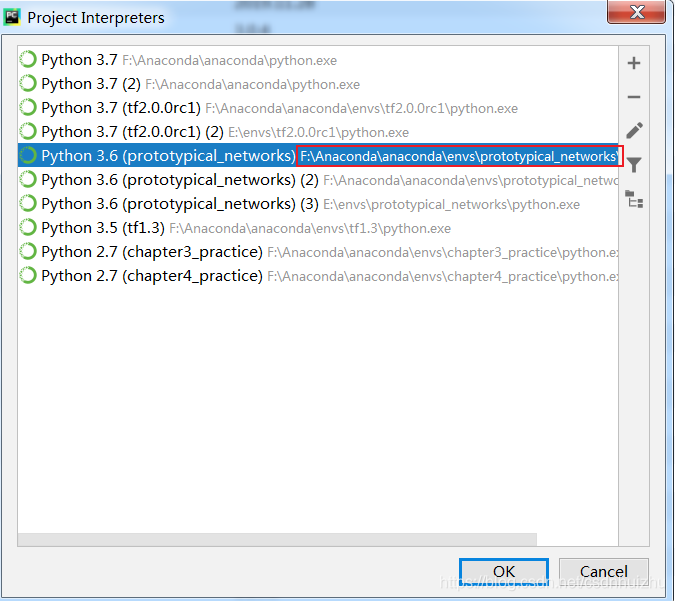This screenshot has width=675, height=601.
Task: Edit interpreter using the pencil icon
Action: pyautogui.click(x=634, y=130)
